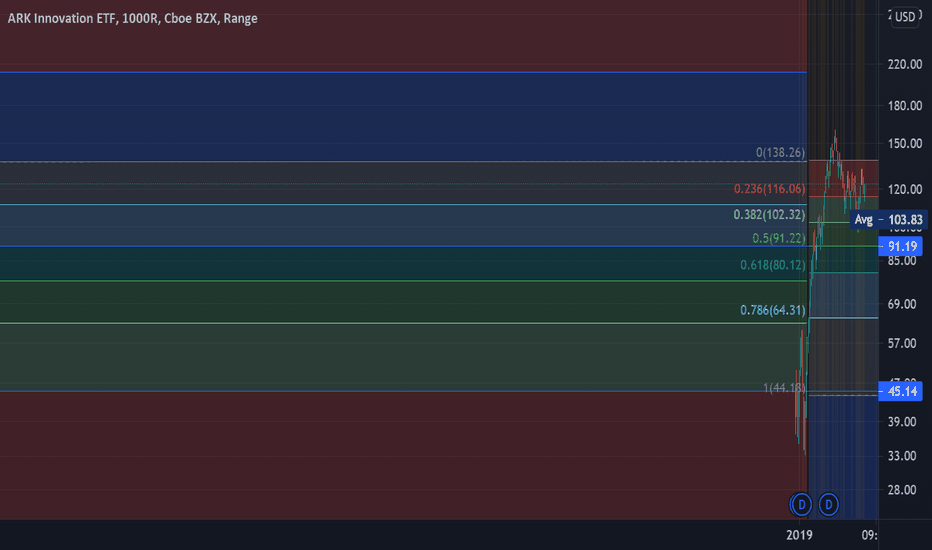This screenshot has height=550, width=932.
Task: Select the 1(44.18) Fibonacci level label
Action: pos(784,388)
